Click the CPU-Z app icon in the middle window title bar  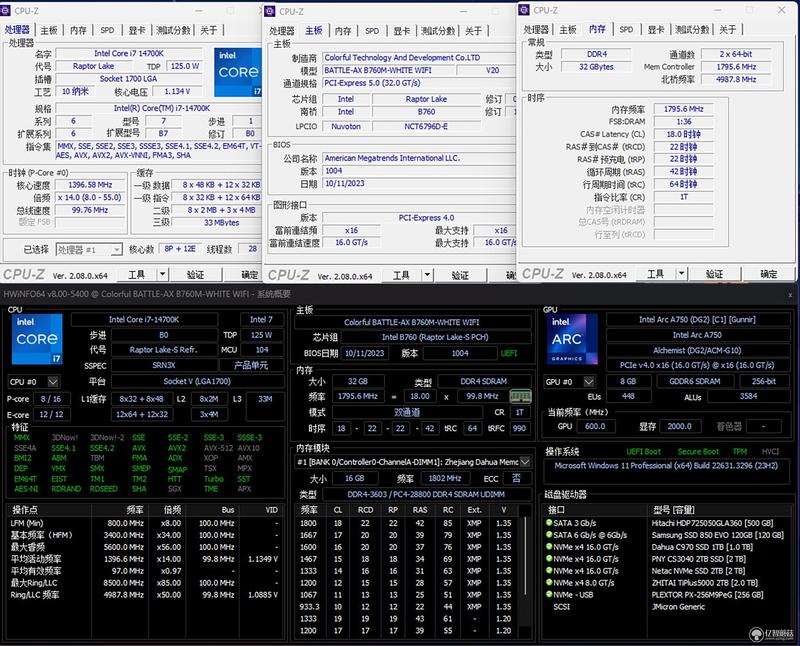(x=270, y=11)
